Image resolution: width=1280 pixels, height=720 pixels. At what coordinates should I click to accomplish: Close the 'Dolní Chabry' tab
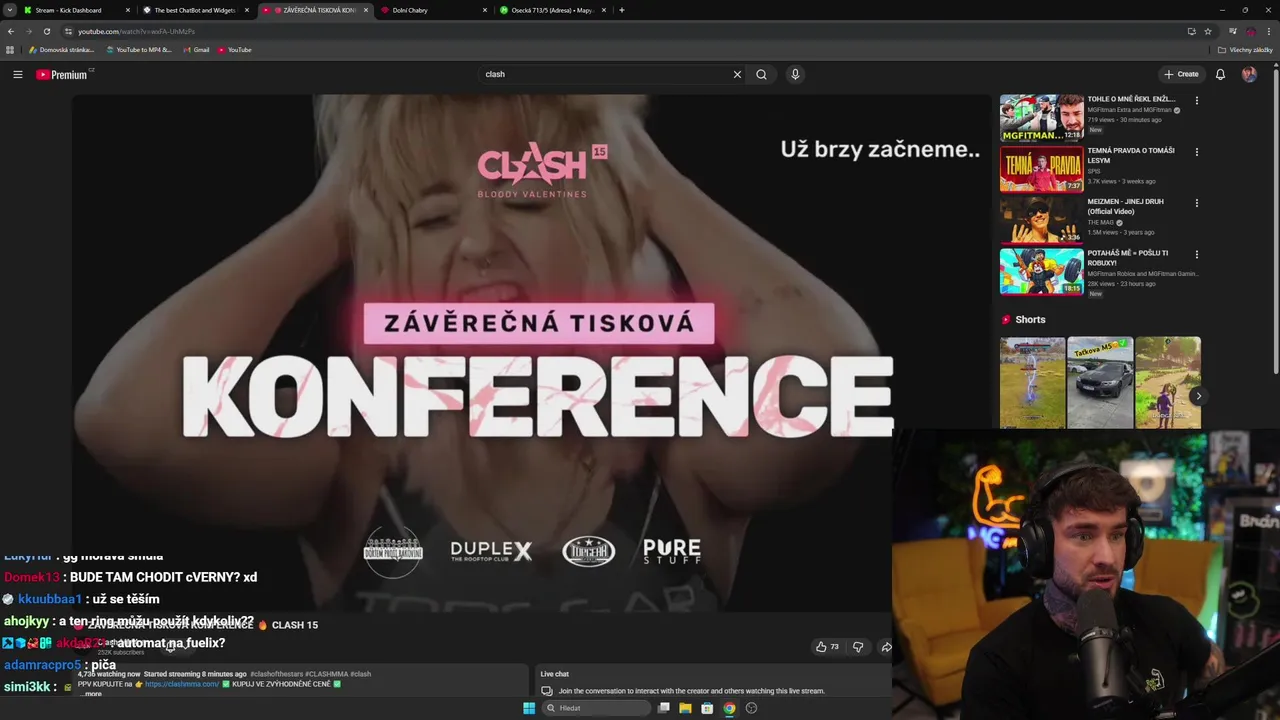point(485,10)
